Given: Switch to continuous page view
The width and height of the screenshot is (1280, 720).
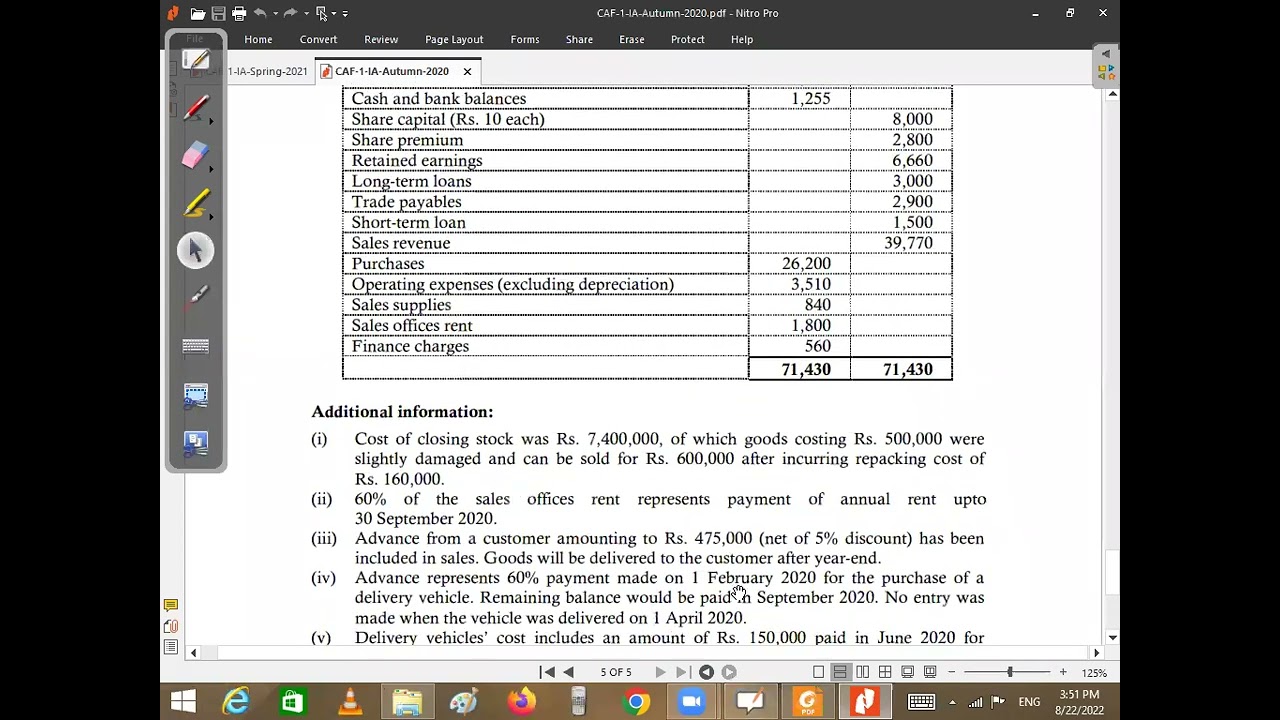Looking at the screenshot, I should (840, 672).
